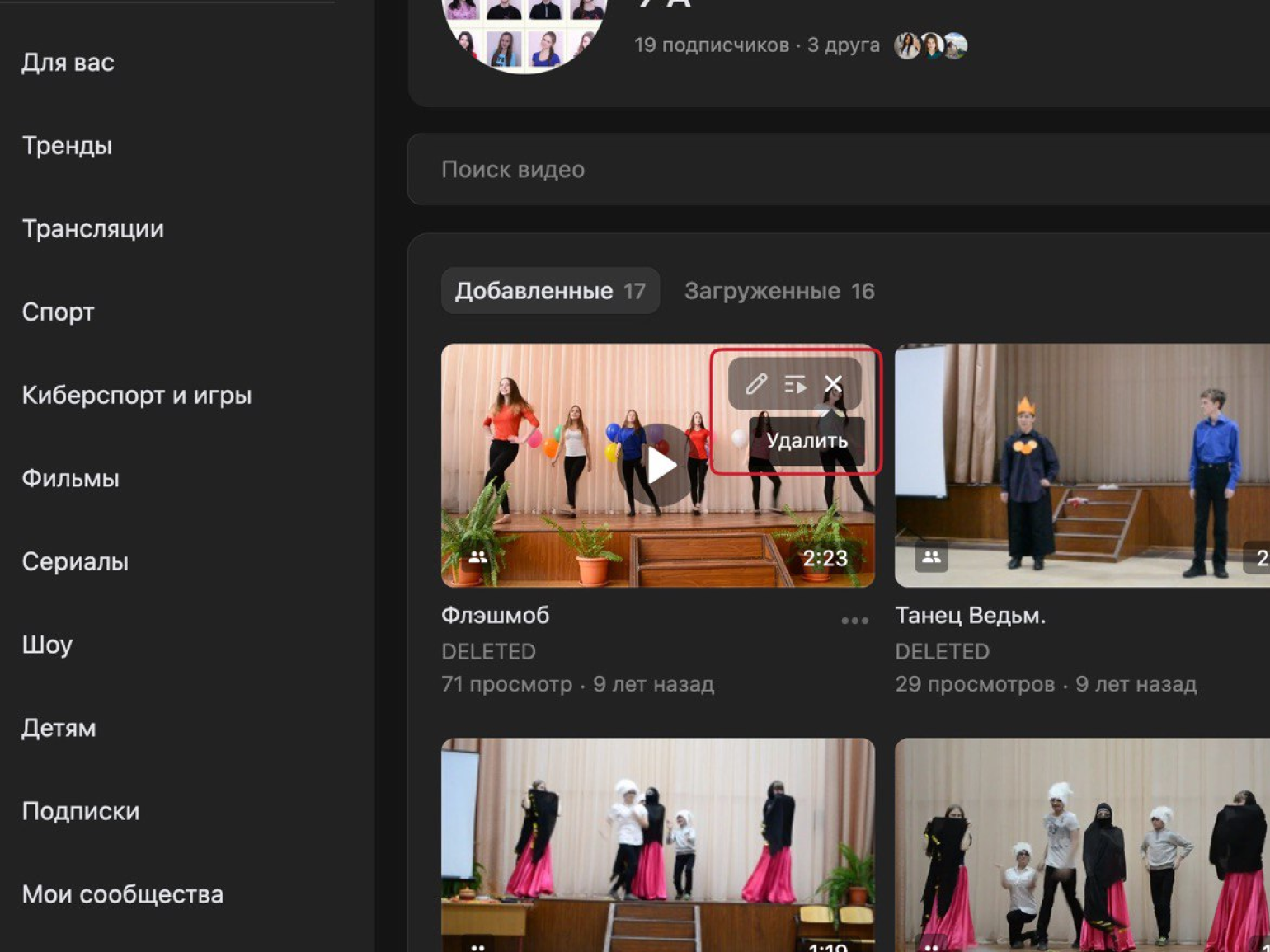The image size is (1270, 952).
Task: Switch to the Добавленные tab
Action: 550,291
